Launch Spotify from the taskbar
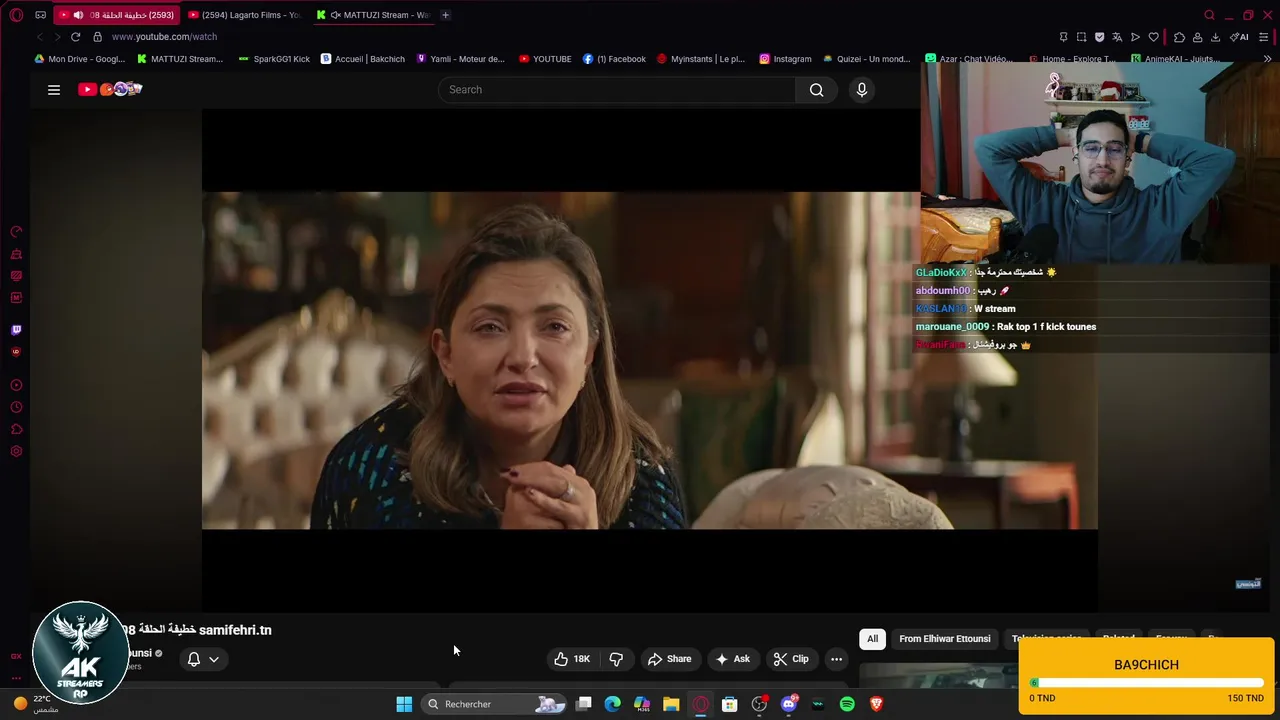This screenshot has height=720, width=1280. point(847,704)
